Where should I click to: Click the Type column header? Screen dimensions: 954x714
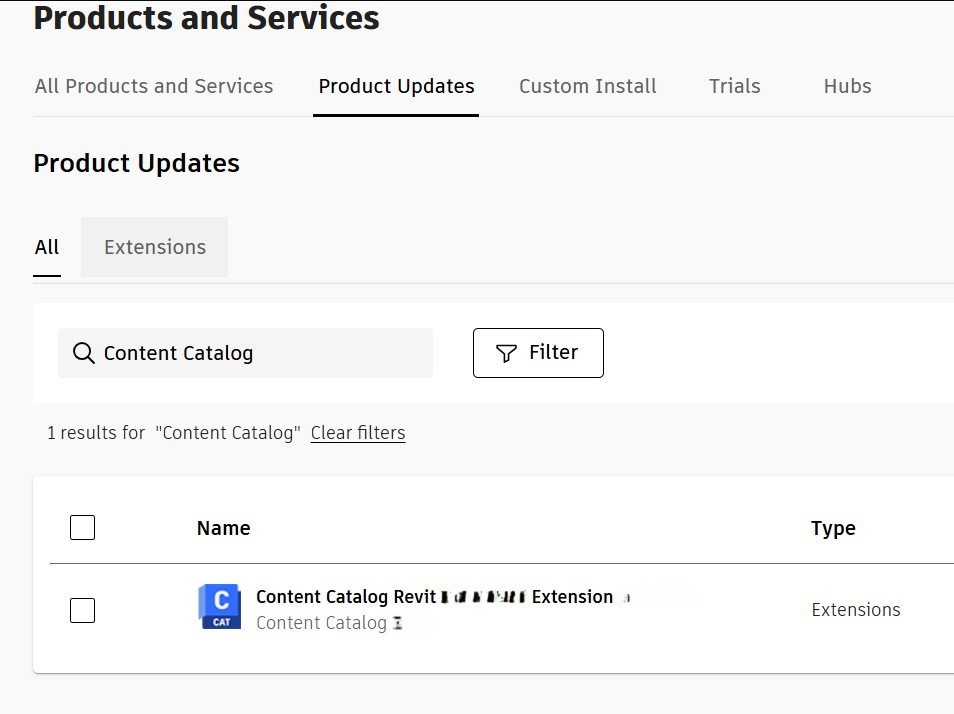click(833, 528)
